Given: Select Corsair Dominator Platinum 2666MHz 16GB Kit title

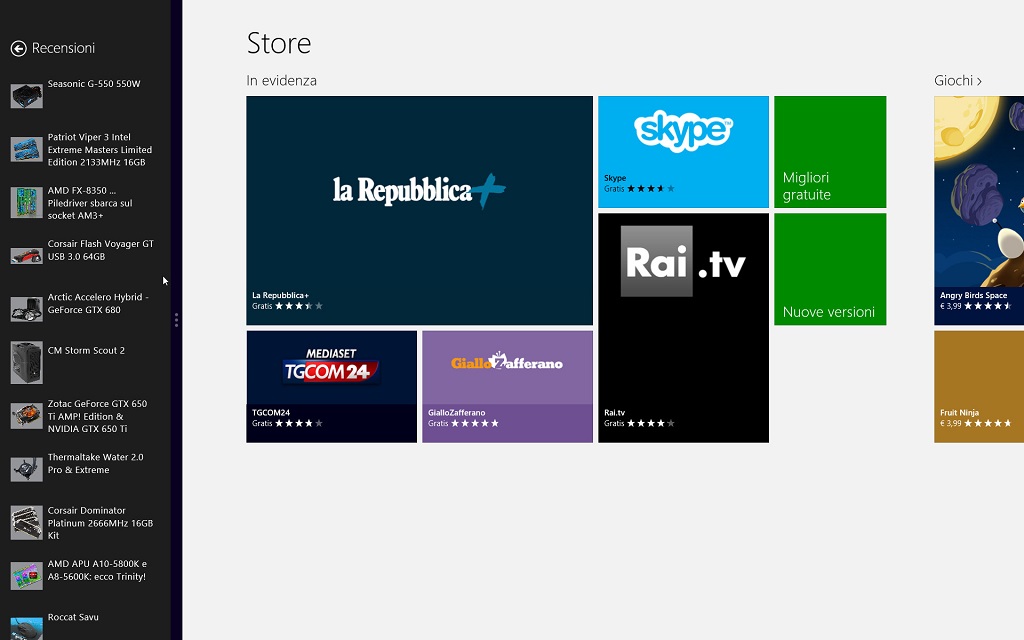Looking at the screenshot, I should 101,523.
